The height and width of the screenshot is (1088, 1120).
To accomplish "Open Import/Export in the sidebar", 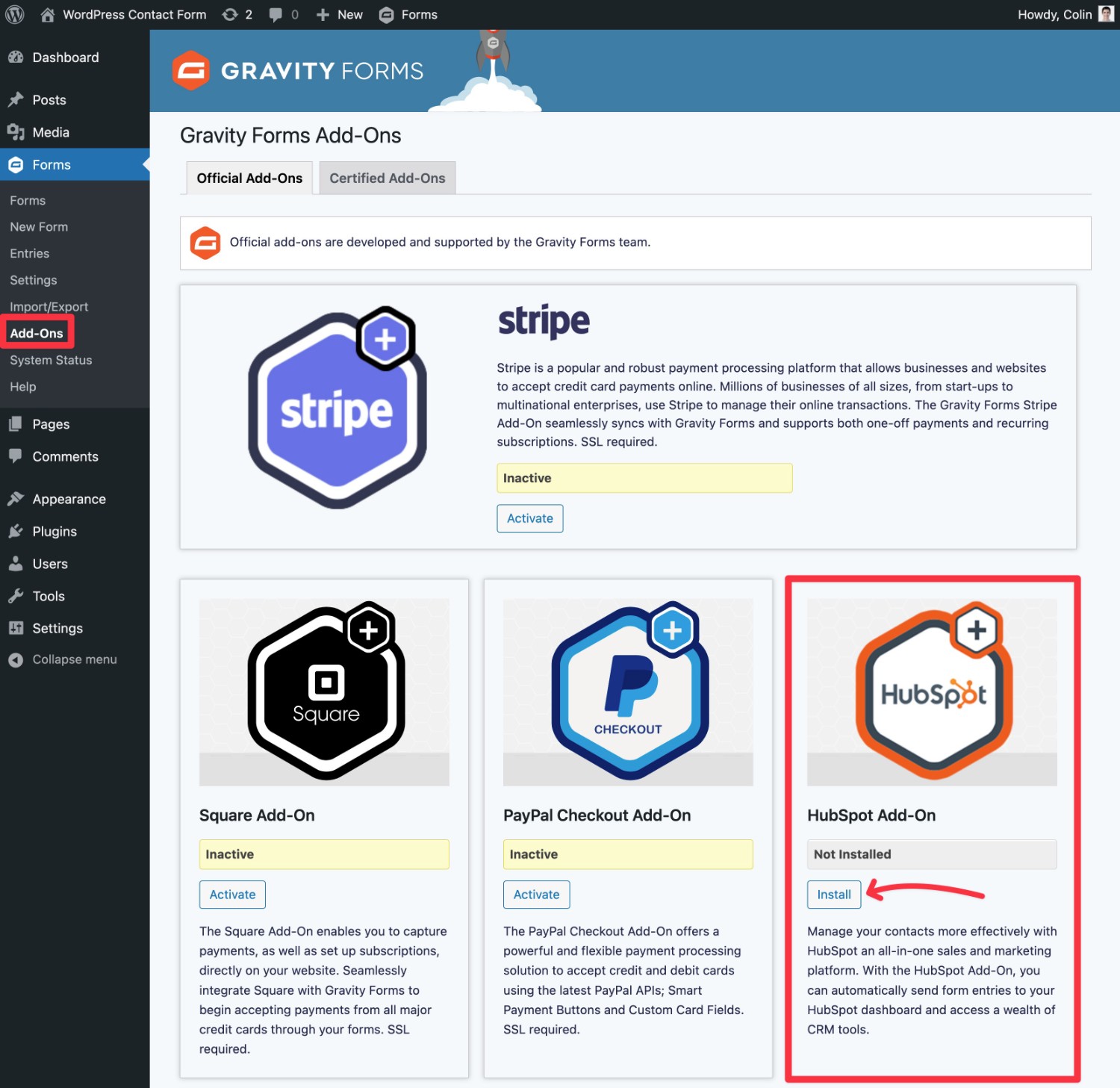I will coord(49,307).
